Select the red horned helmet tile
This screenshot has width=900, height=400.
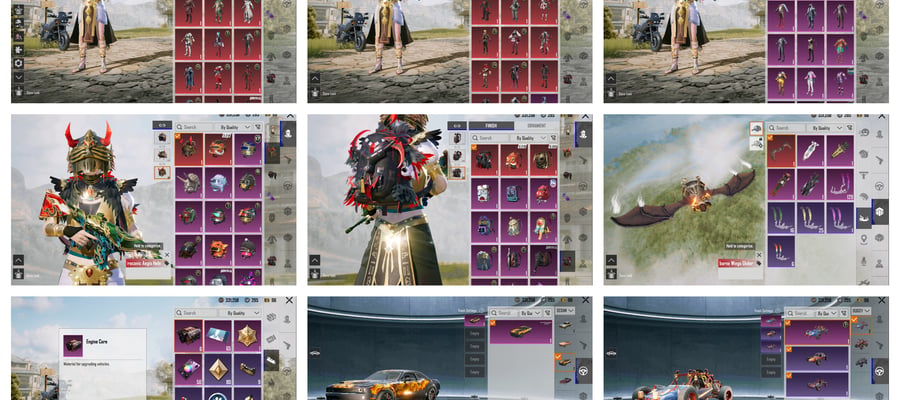(x=189, y=149)
